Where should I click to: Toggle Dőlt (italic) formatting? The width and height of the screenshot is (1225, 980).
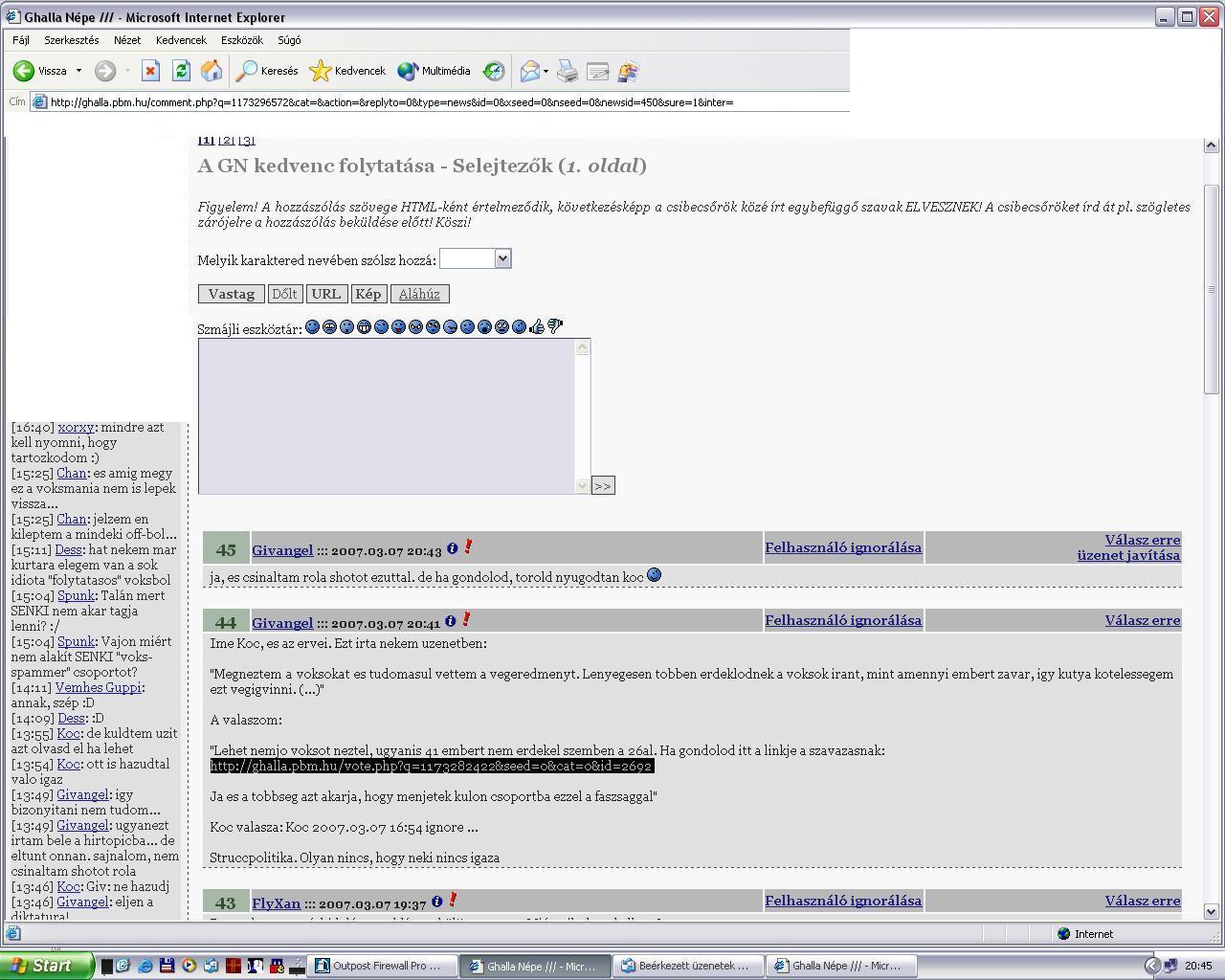284,294
